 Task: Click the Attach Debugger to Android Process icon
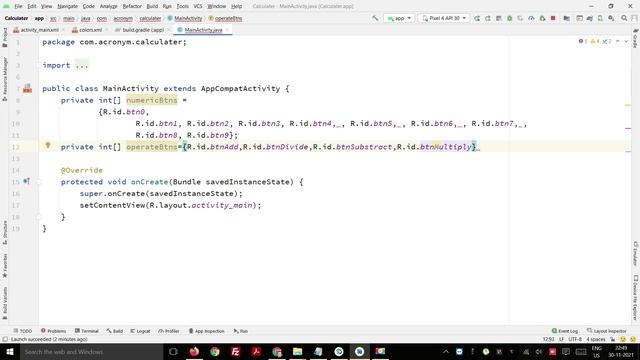click(542, 18)
